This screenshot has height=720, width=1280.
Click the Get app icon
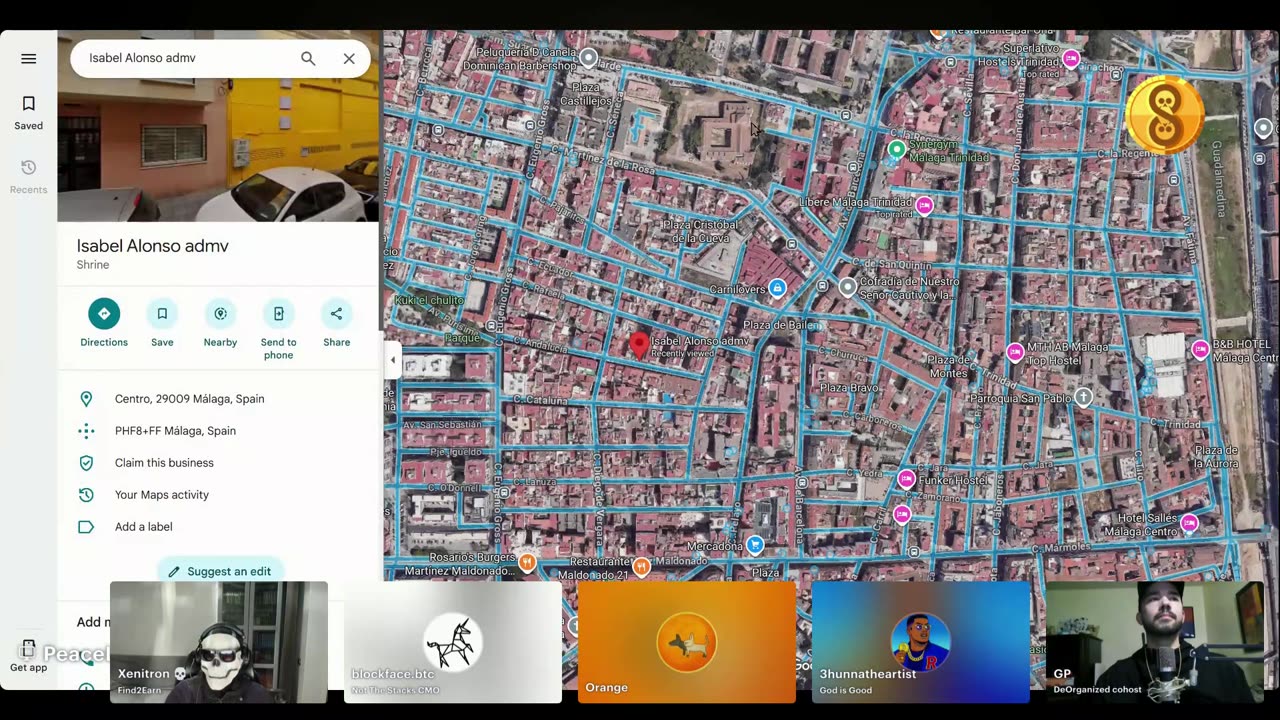point(28,655)
